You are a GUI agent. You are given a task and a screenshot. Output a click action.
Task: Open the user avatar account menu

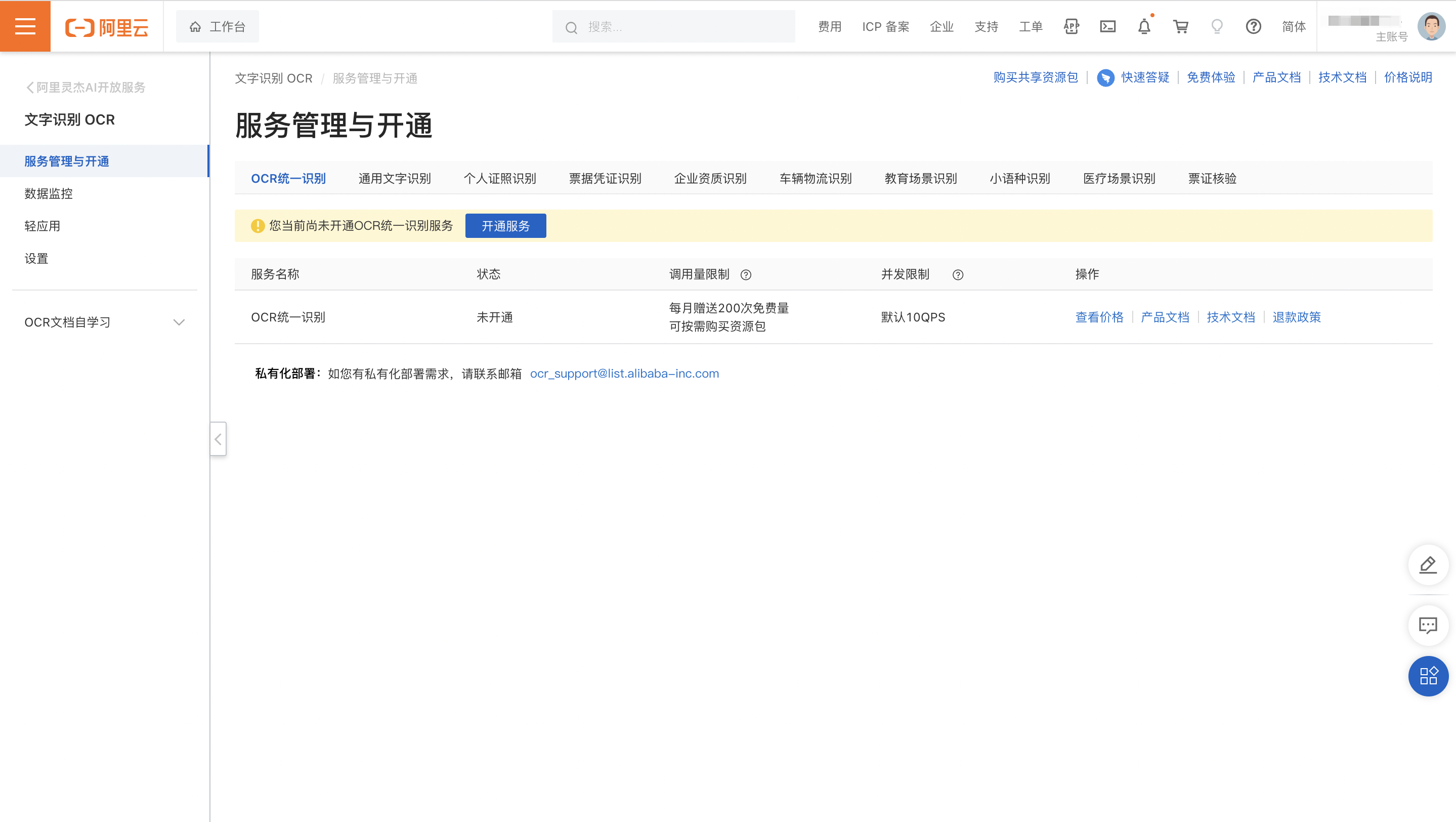pyautogui.click(x=1431, y=26)
